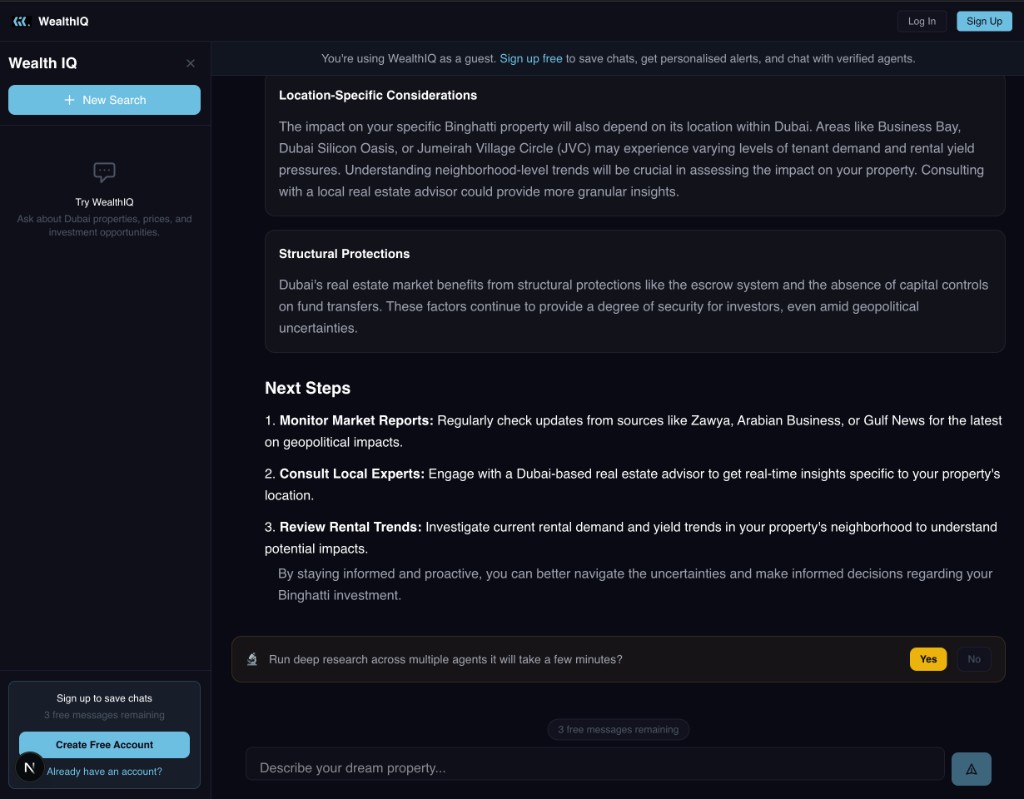The height and width of the screenshot is (799, 1024).
Task: Click the chat bubble icon above Try WealthIQ
Action: (104, 172)
